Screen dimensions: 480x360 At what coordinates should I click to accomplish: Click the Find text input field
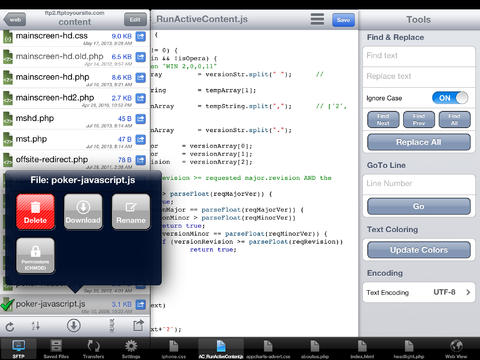419,56
